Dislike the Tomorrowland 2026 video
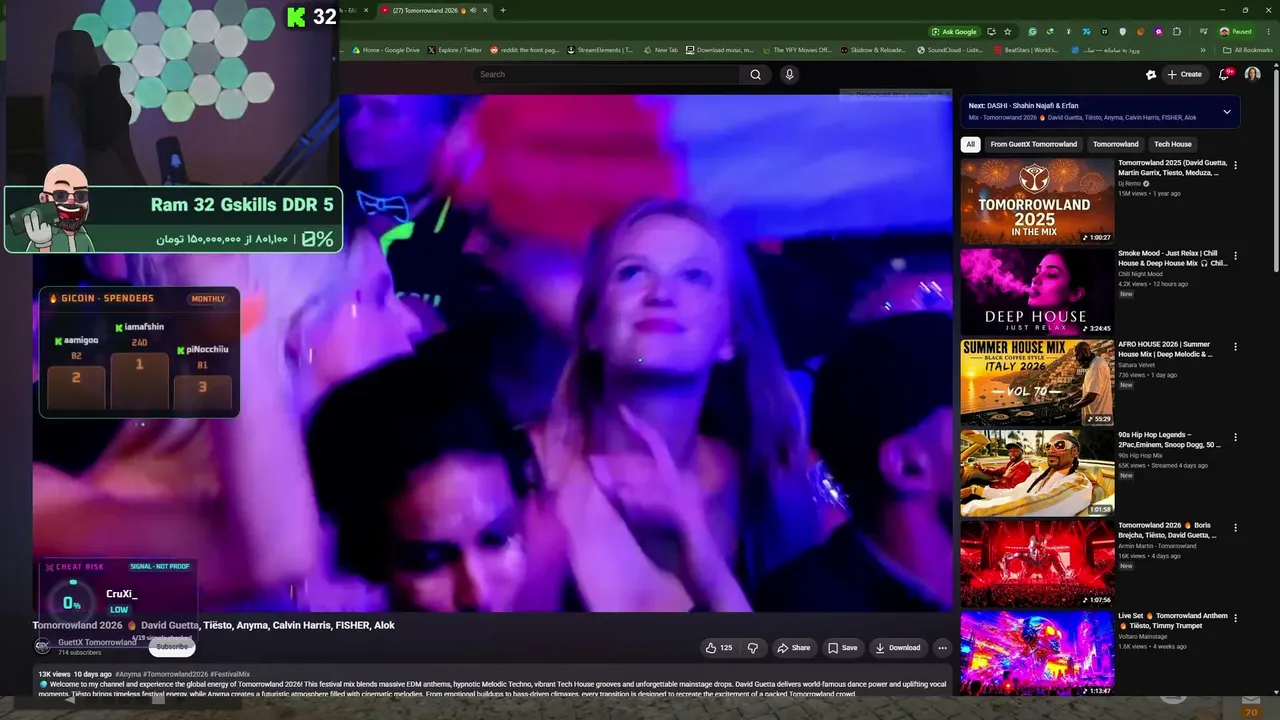Viewport: 1280px width, 720px height. 753,648
